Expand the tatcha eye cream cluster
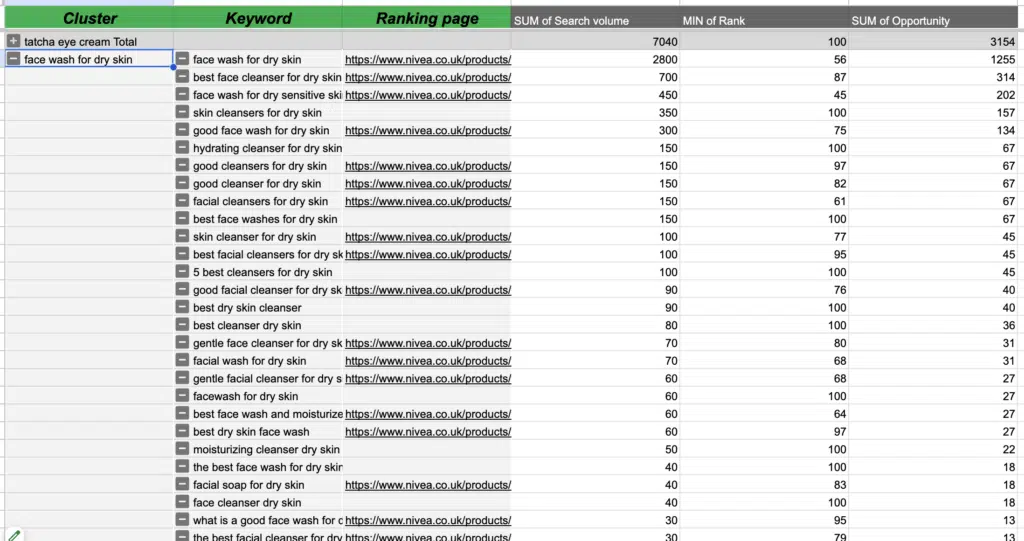This screenshot has width=1024, height=541. pyautogui.click(x=13, y=42)
